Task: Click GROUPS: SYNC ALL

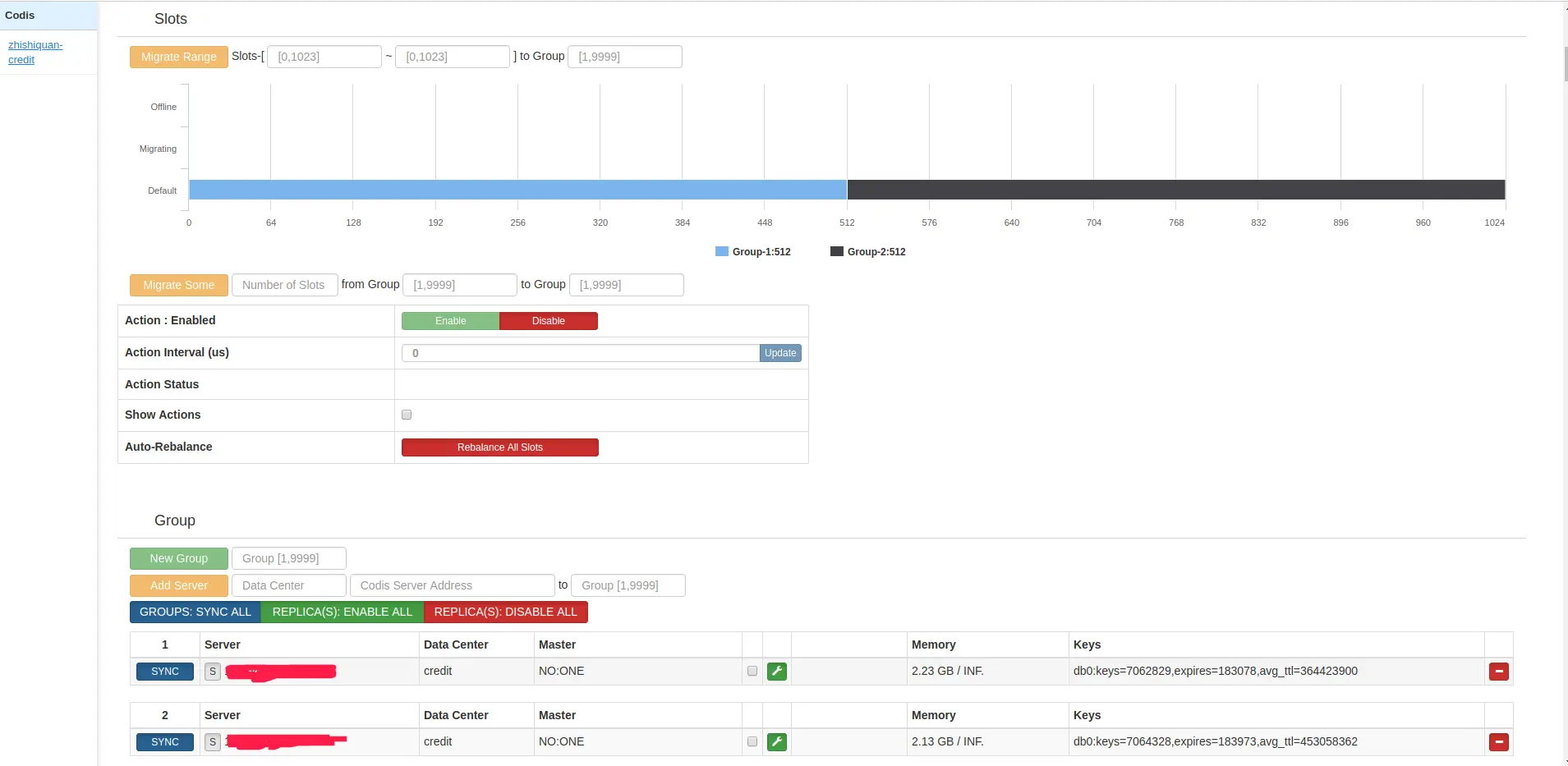Action: click(x=195, y=612)
